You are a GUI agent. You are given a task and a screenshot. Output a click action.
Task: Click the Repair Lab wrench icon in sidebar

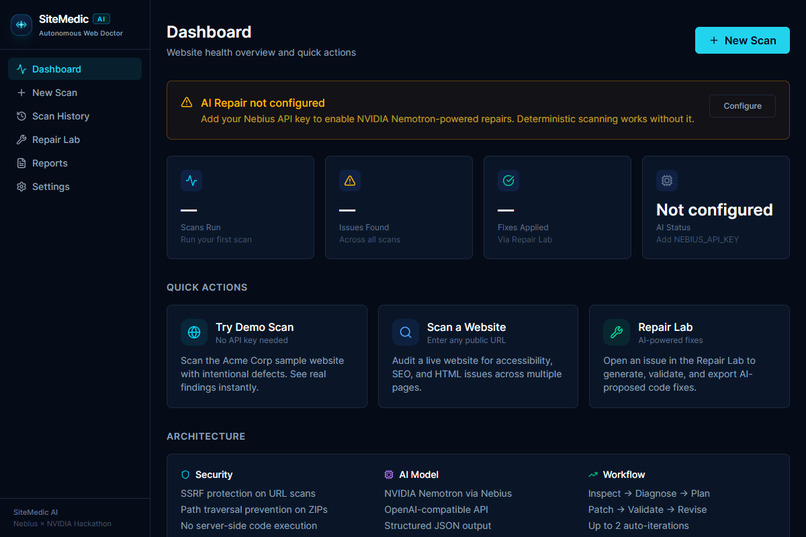point(21,140)
